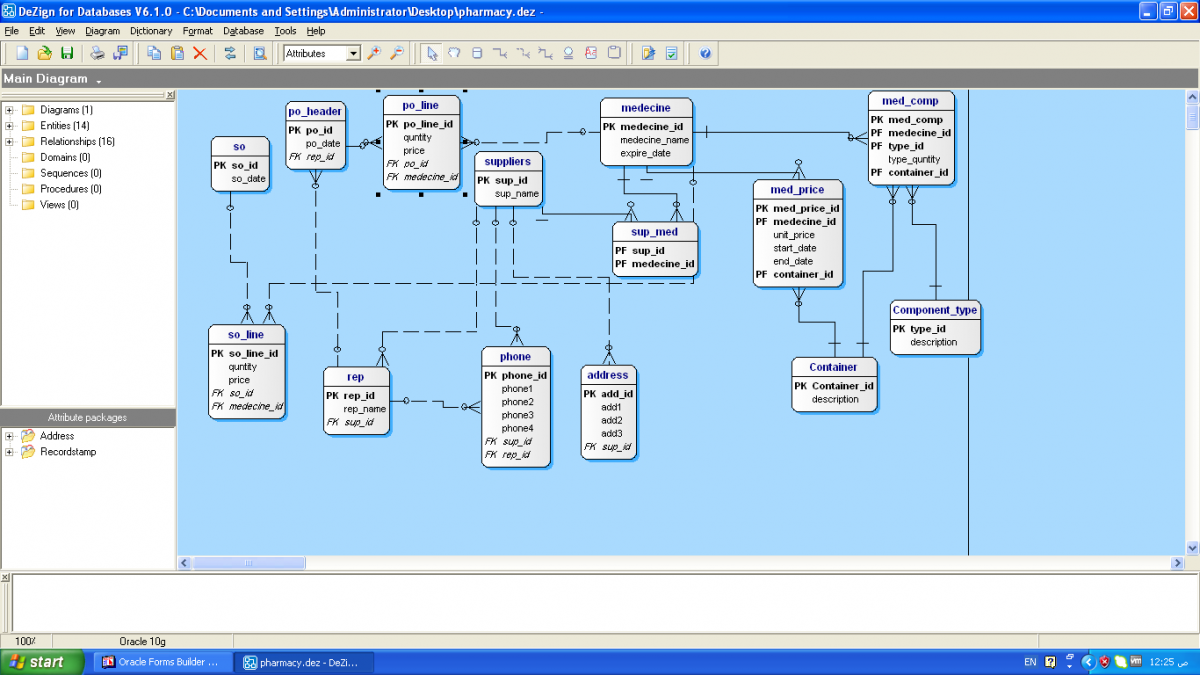Viewport: 1200px width, 675px height.
Task: Expand the Entities (14) tree node
Action: pyautogui.click(x=9, y=126)
